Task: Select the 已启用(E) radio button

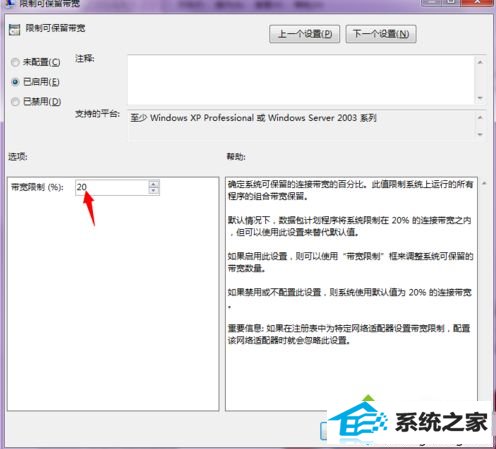Action: [x=15, y=82]
